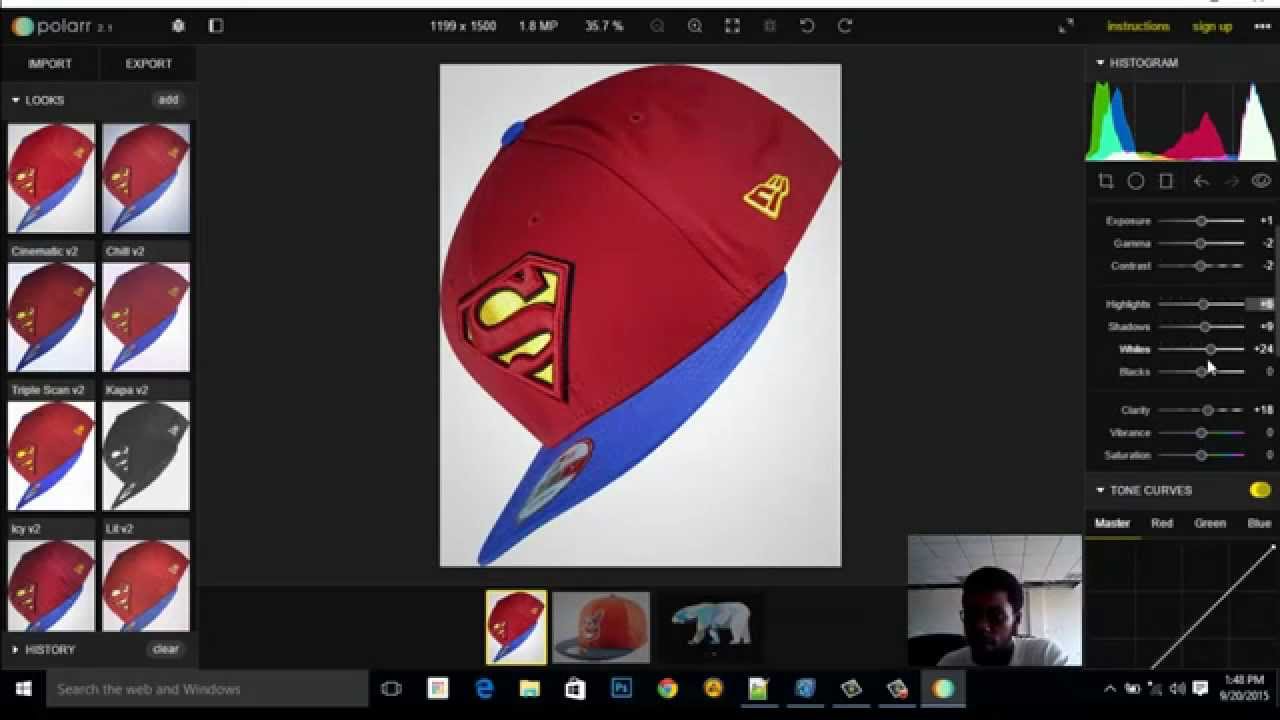The image size is (1280, 720).
Task: Adjust the Whites slider
Action: (x=1201, y=349)
